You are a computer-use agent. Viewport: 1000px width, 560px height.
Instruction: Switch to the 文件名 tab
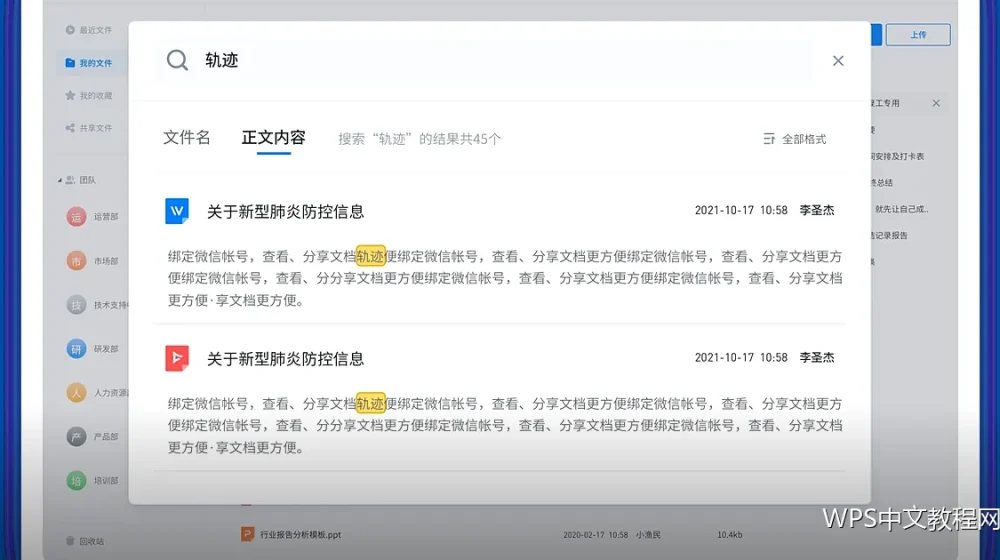(187, 138)
